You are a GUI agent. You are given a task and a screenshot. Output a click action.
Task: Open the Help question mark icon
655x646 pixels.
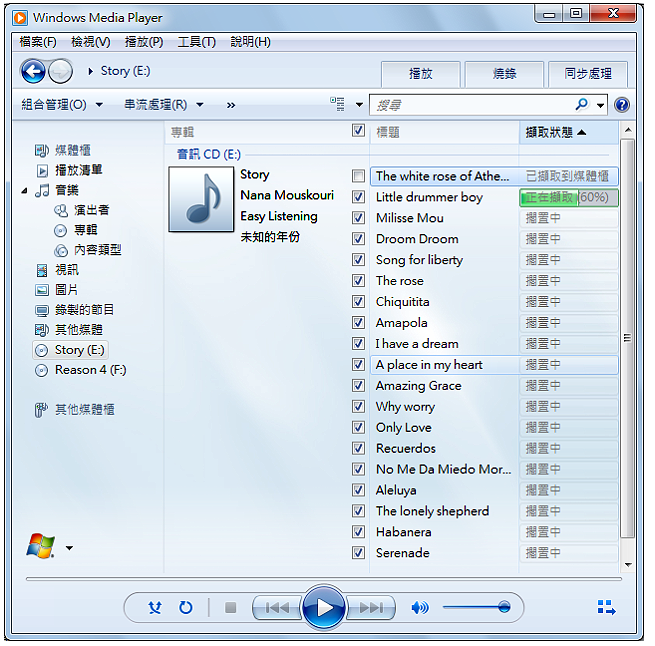coord(622,104)
